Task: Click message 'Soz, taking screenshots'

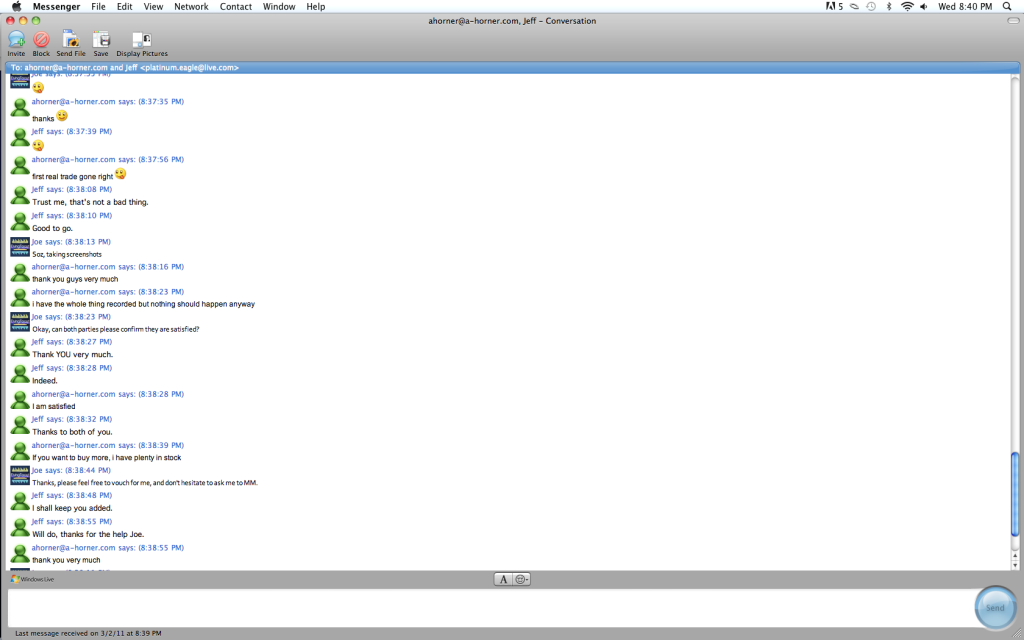Action: pyautogui.click(x=67, y=254)
